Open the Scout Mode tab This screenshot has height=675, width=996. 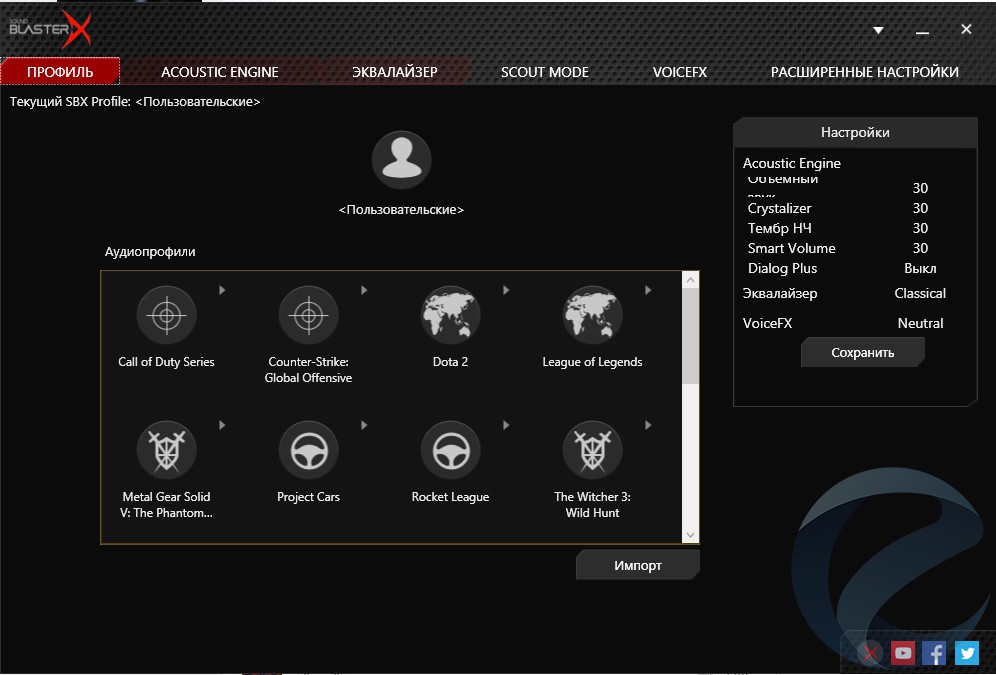(544, 72)
